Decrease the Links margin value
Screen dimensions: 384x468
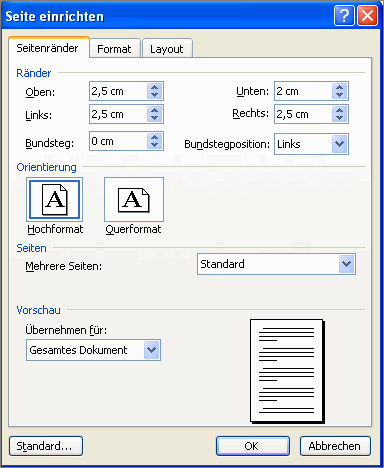pyautogui.click(x=154, y=118)
